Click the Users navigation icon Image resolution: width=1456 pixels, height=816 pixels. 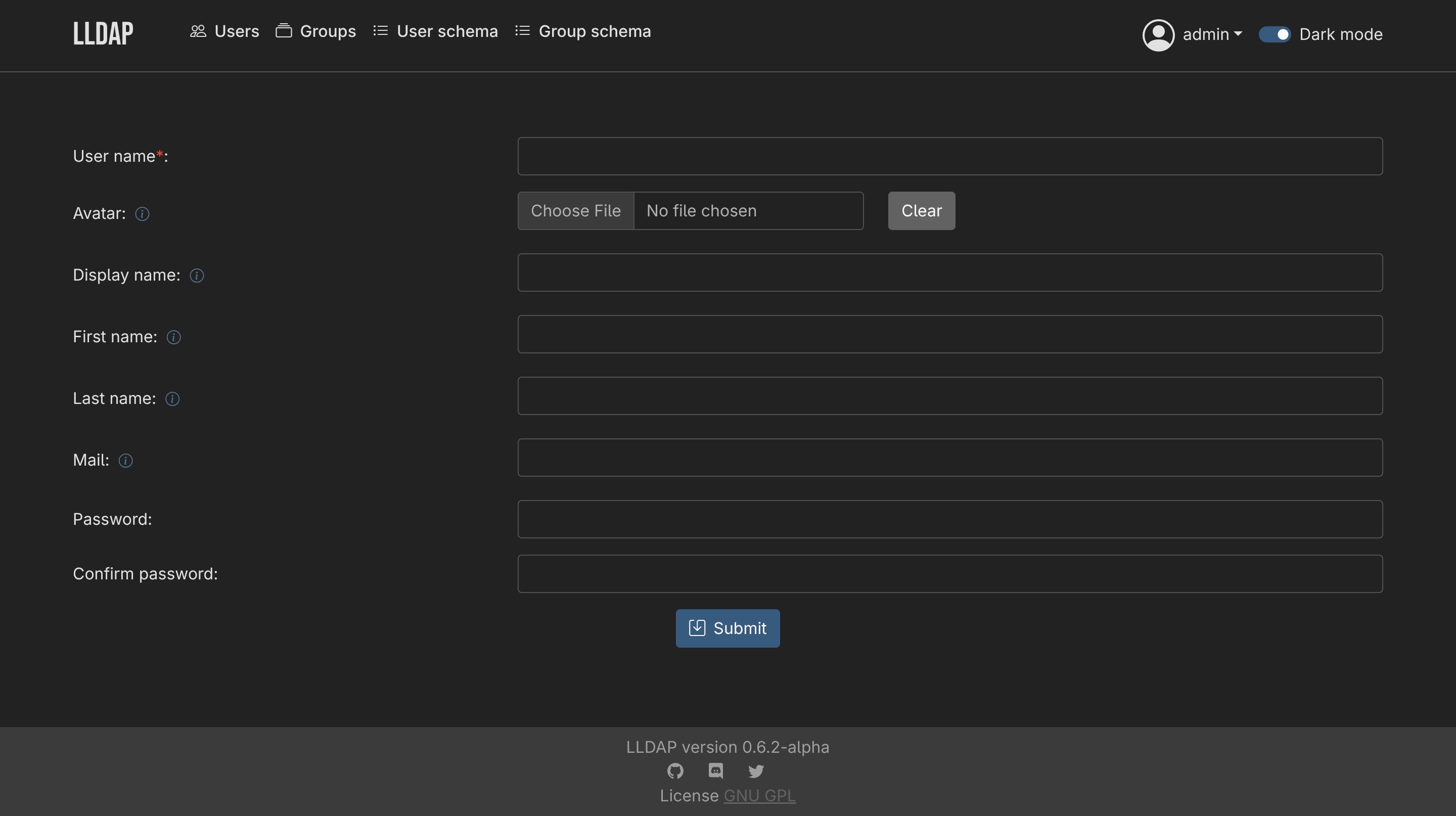pos(198,32)
